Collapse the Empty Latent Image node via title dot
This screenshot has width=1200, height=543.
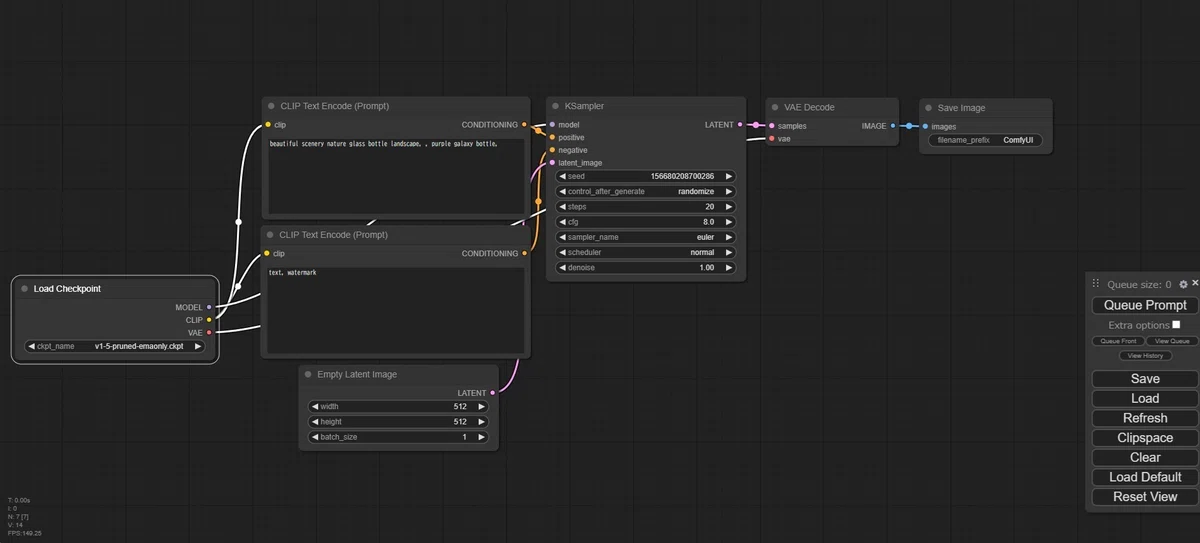coord(308,374)
